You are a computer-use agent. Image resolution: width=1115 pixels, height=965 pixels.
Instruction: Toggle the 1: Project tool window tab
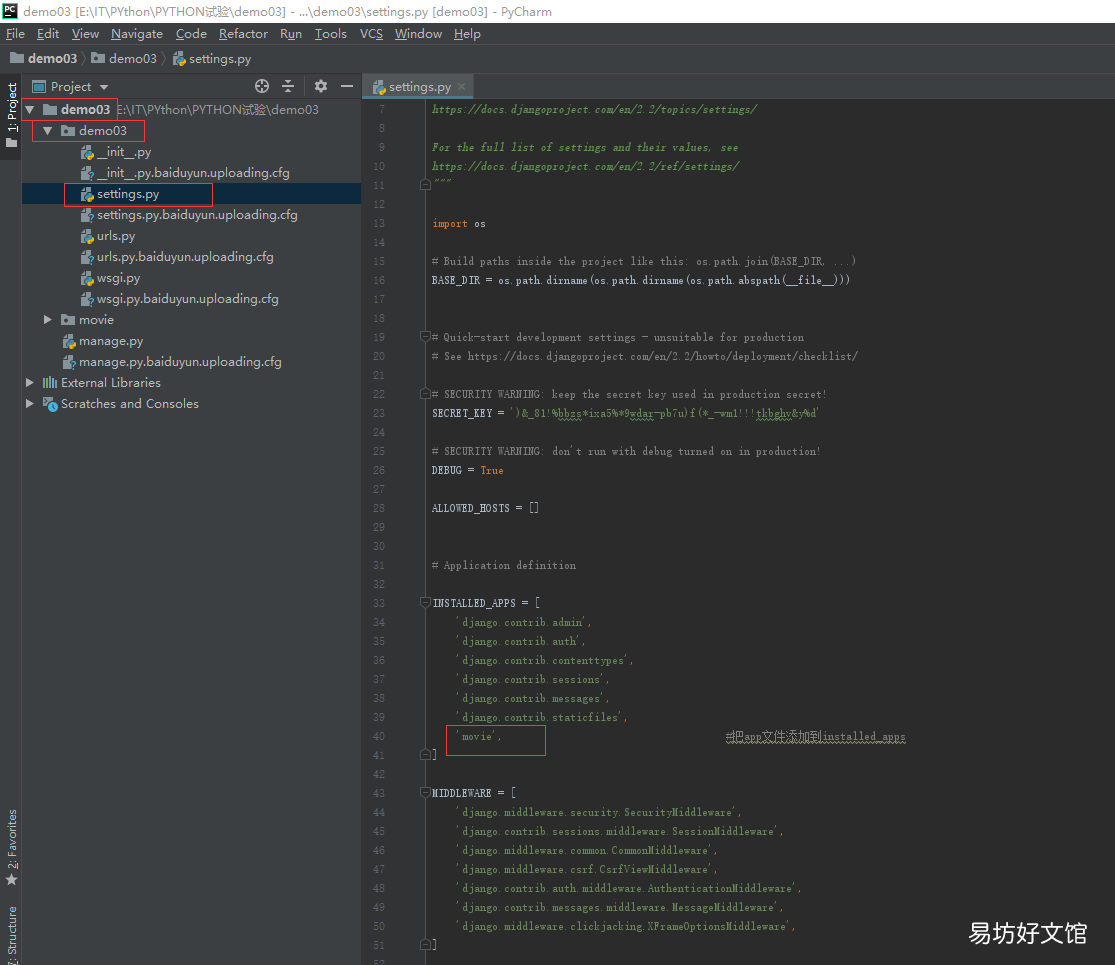point(11,114)
